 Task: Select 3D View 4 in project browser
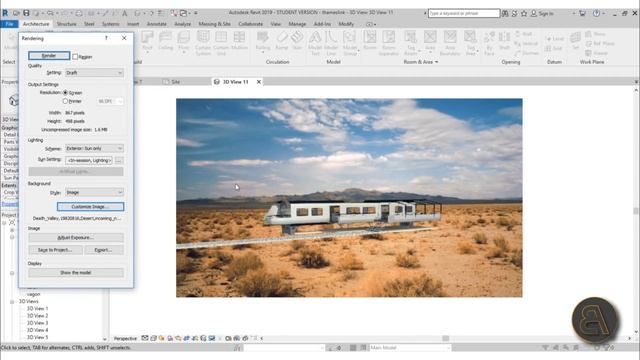37,330
